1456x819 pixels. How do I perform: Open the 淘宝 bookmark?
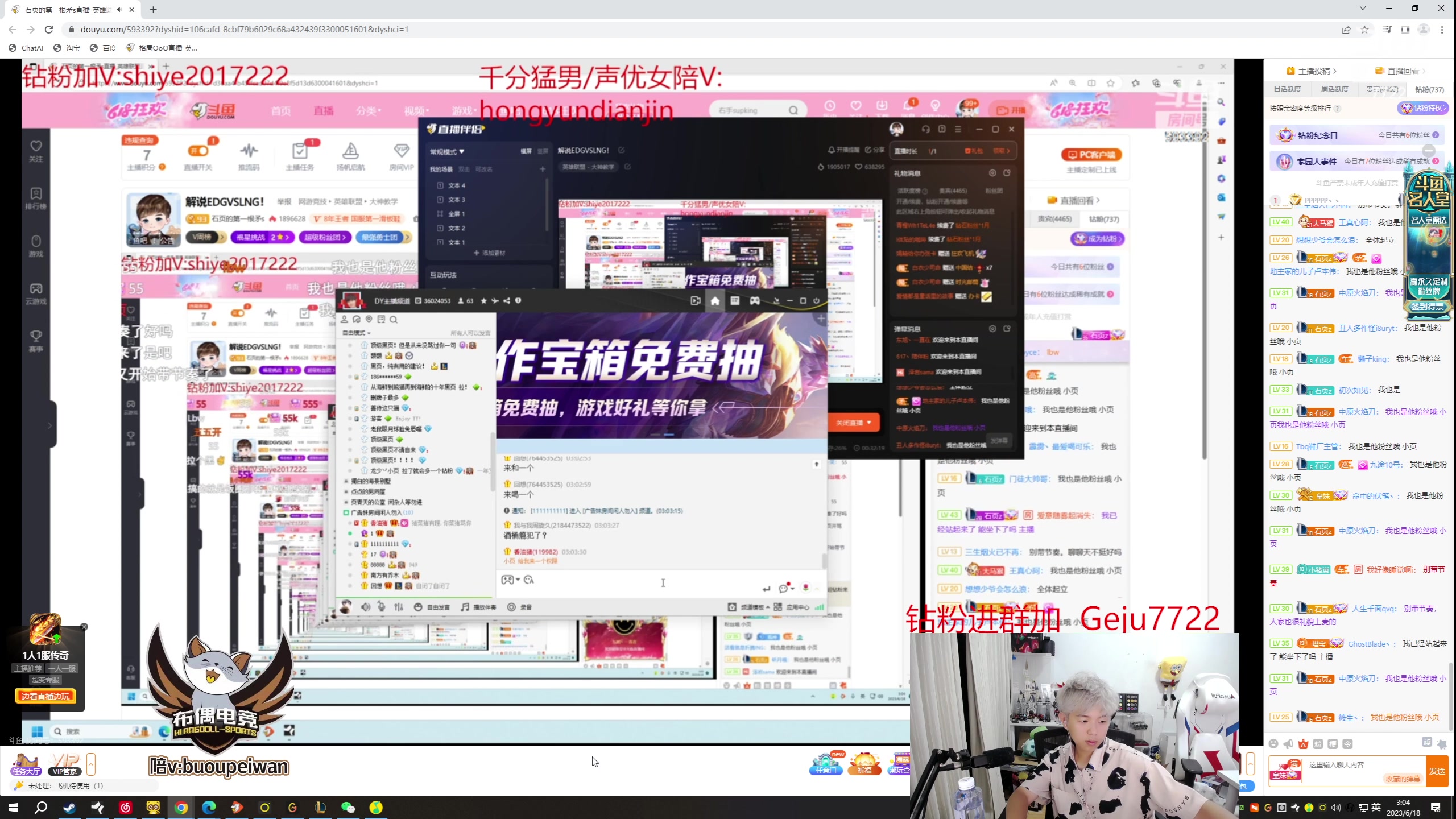(67, 48)
